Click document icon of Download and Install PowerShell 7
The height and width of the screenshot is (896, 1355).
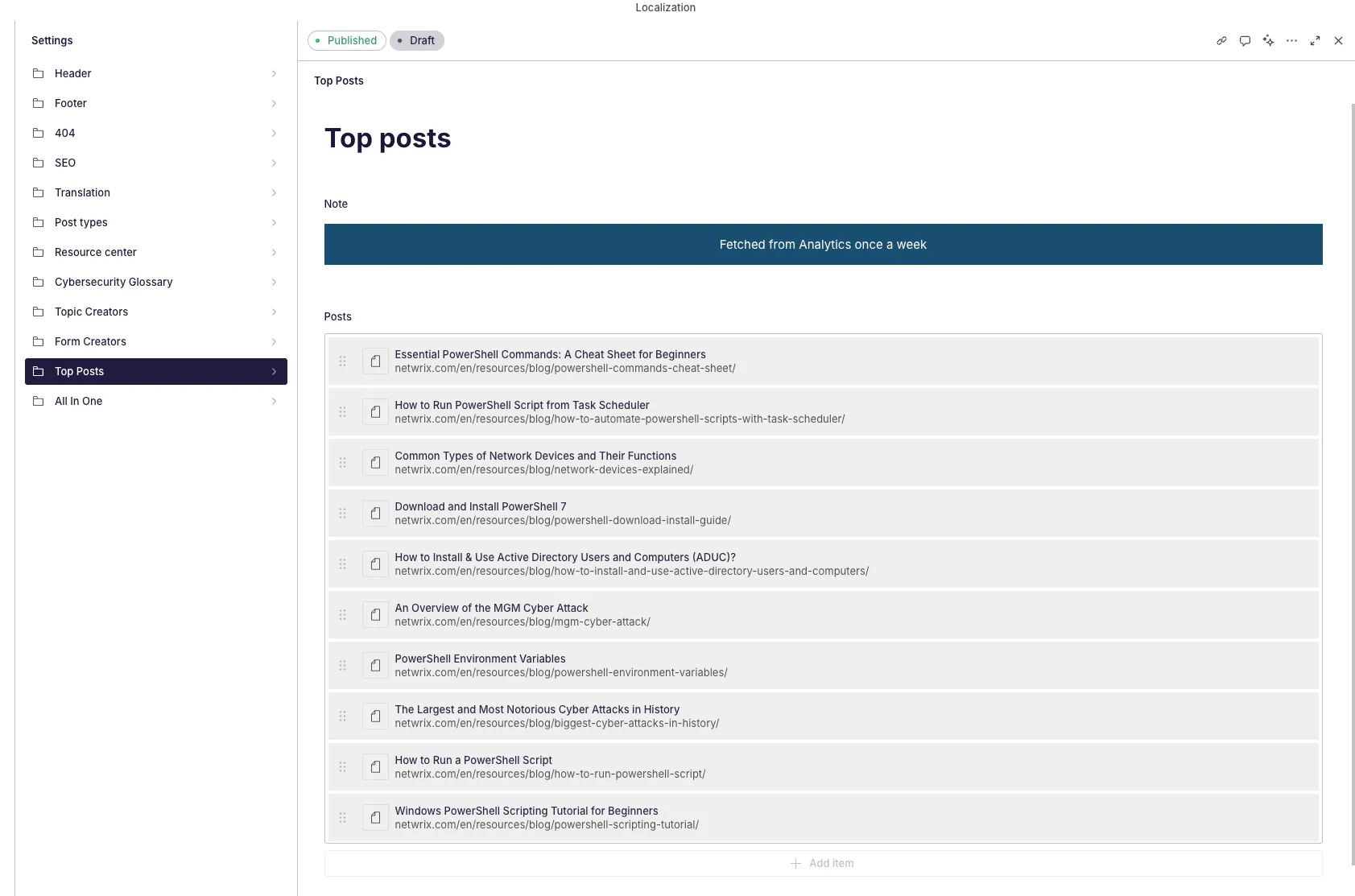coord(375,514)
